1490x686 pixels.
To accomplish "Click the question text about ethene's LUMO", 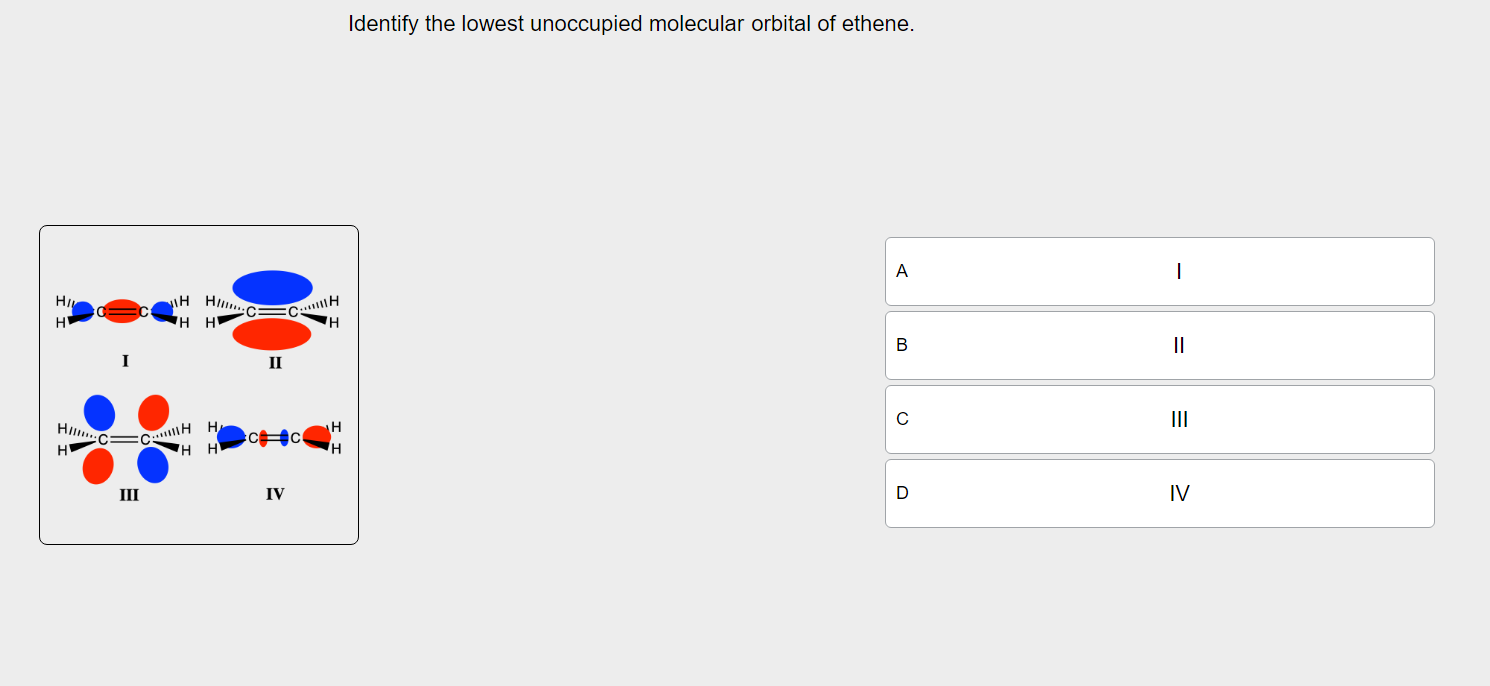I will pyautogui.click(x=631, y=23).
